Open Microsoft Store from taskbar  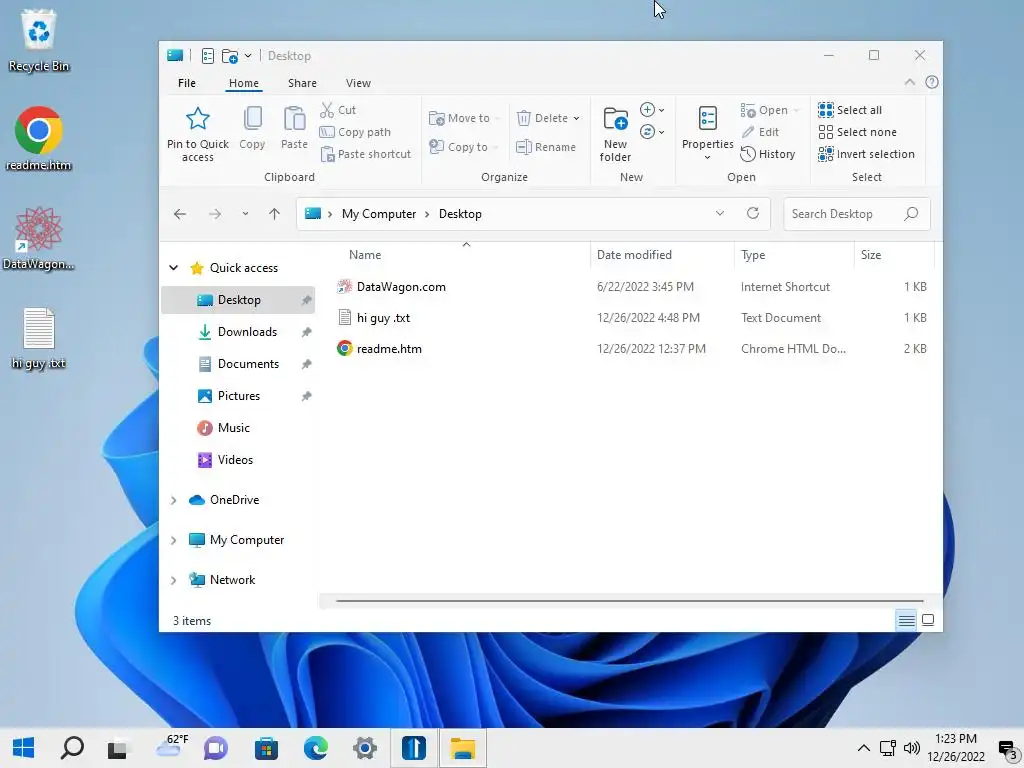[266, 748]
